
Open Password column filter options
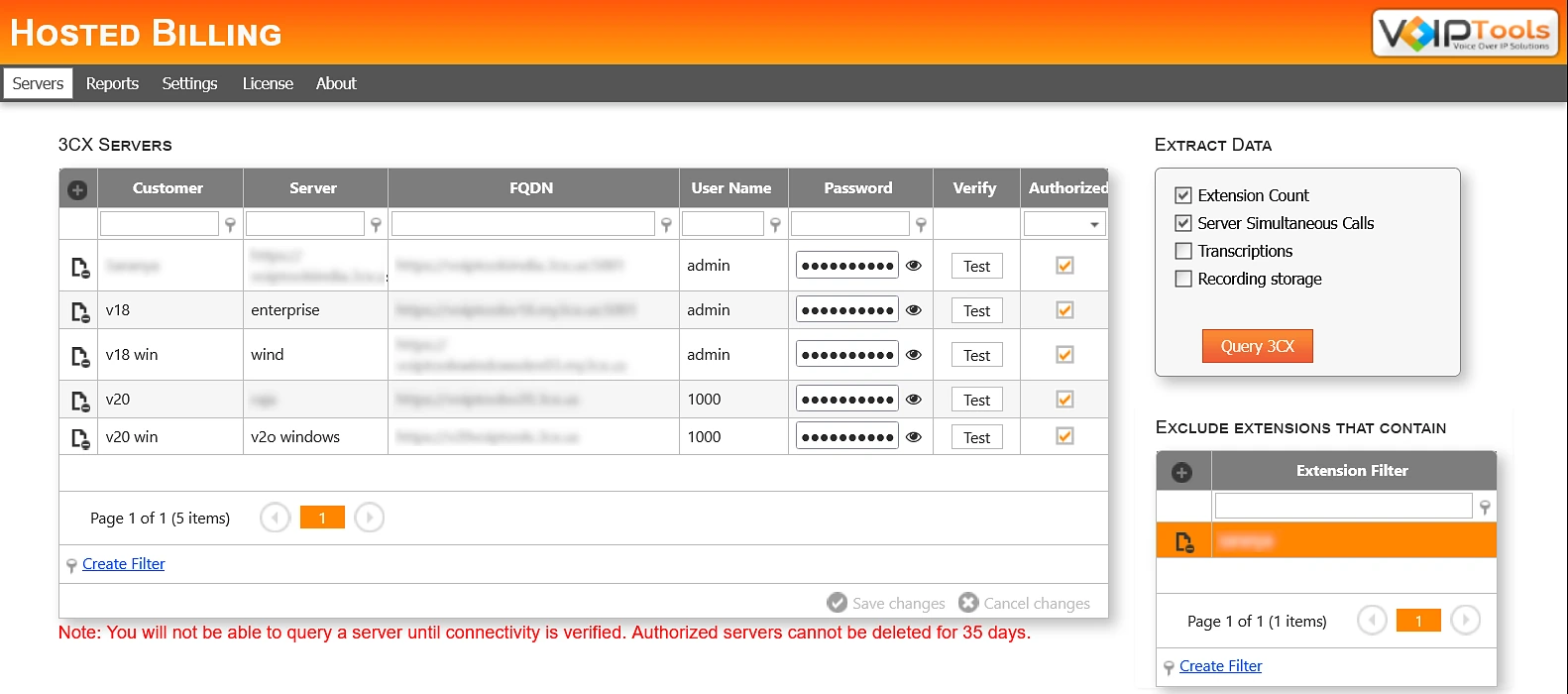point(921,225)
